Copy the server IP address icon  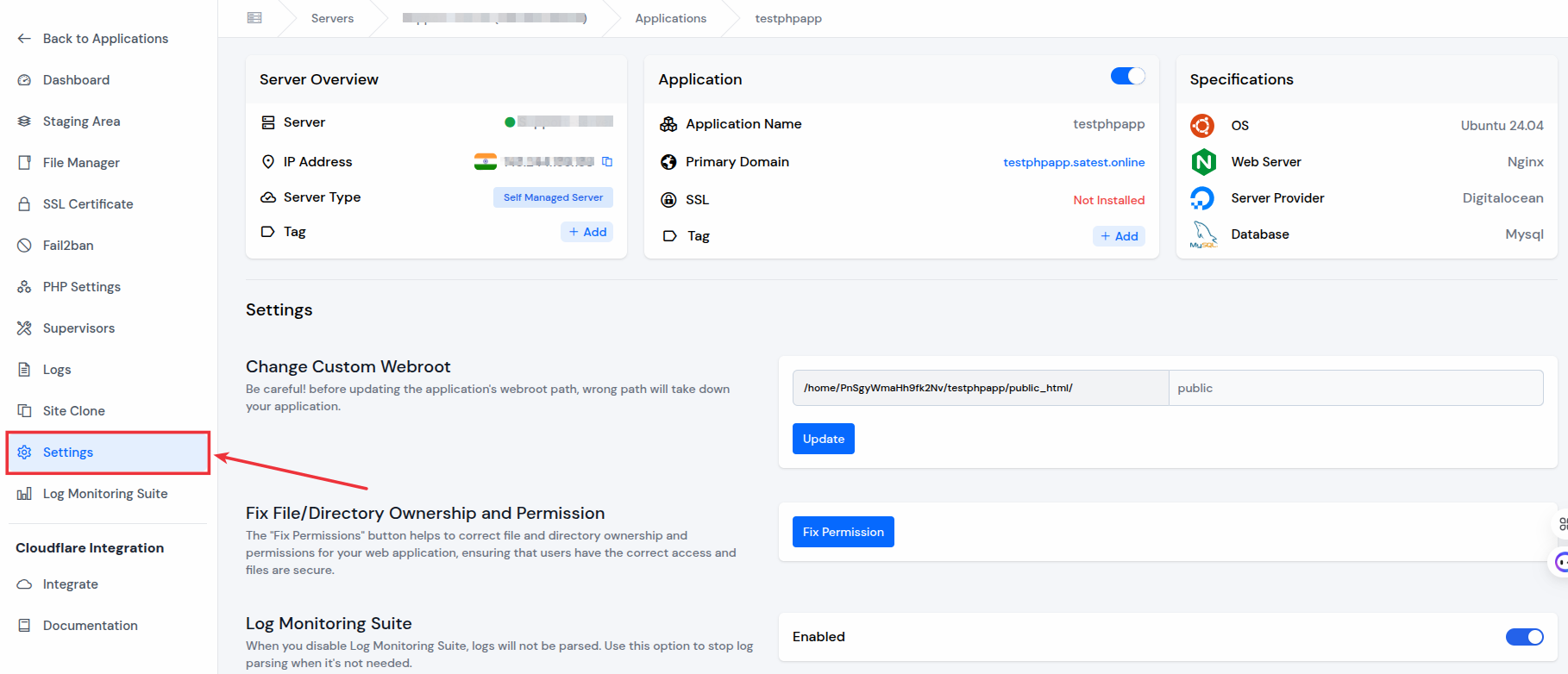point(607,162)
